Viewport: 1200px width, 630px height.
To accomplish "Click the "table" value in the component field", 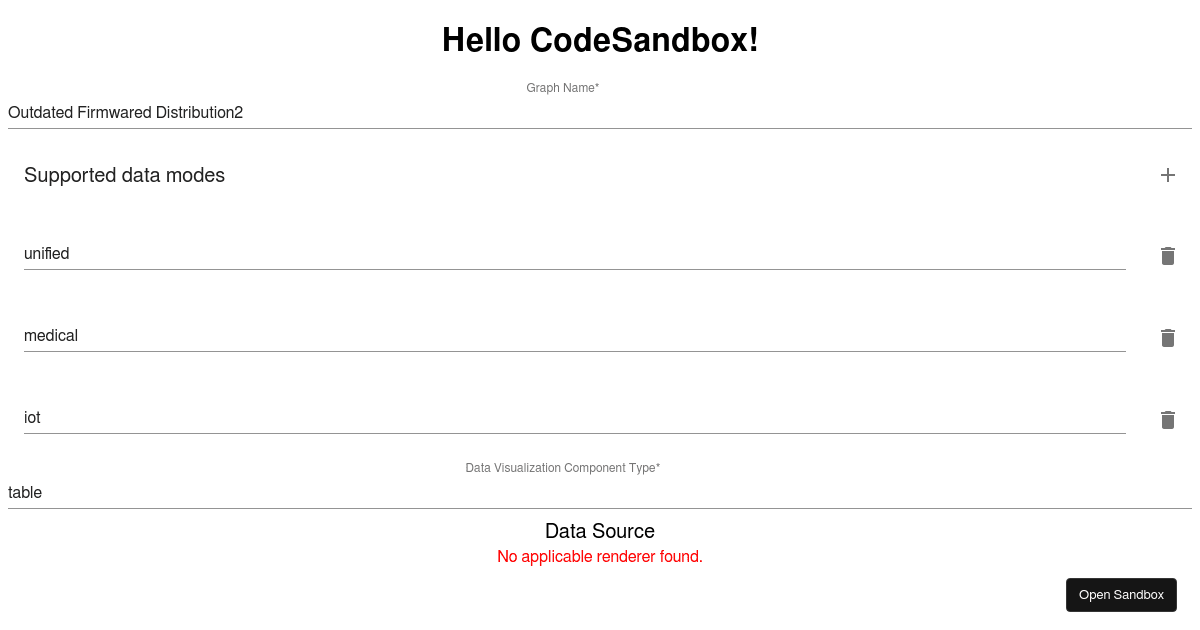I will point(25,492).
